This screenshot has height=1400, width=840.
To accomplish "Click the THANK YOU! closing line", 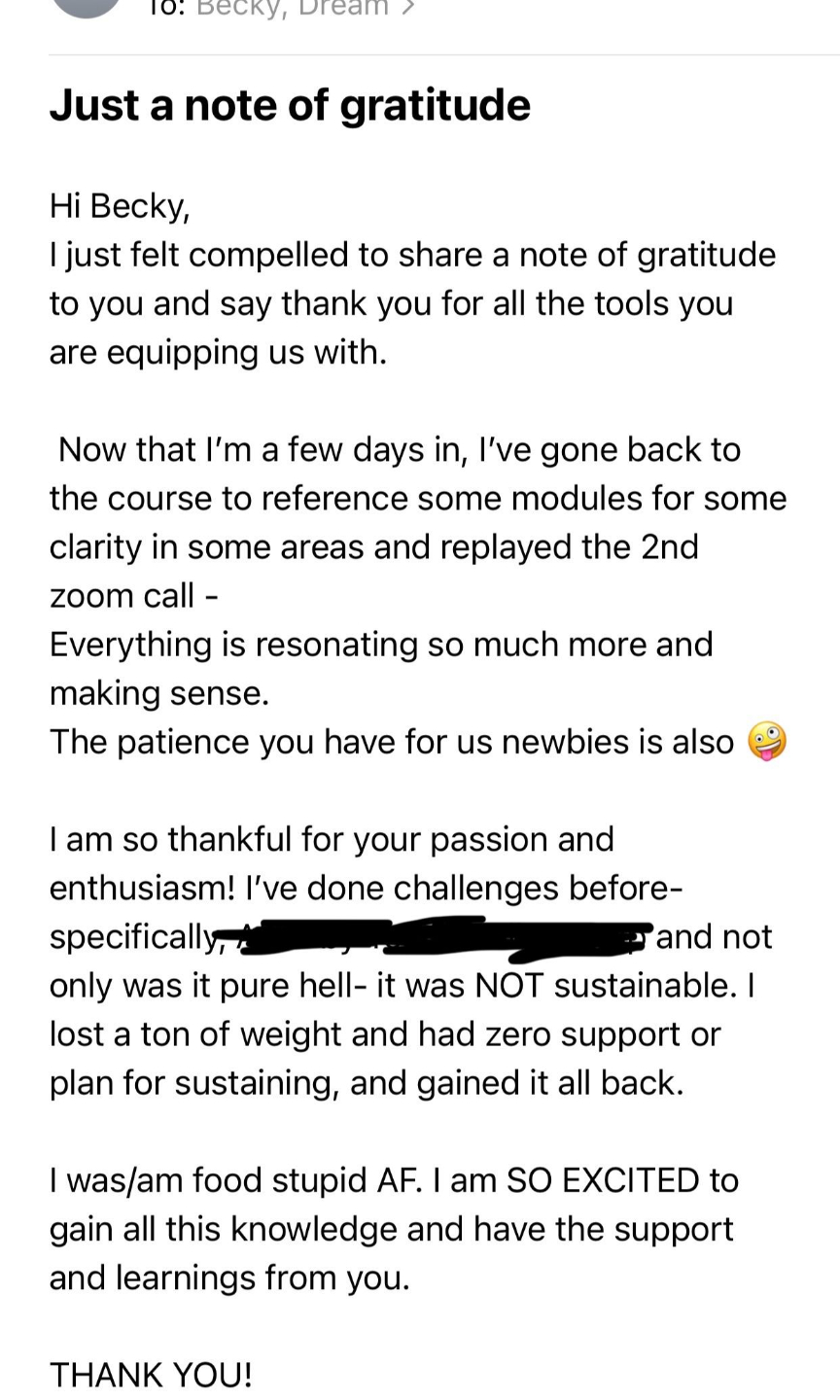I will click(151, 1375).
